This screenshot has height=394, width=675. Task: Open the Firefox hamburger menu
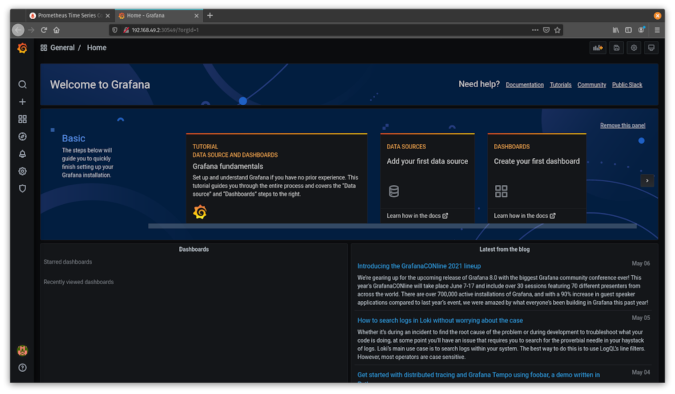pyautogui.click(x=657, y=30)
